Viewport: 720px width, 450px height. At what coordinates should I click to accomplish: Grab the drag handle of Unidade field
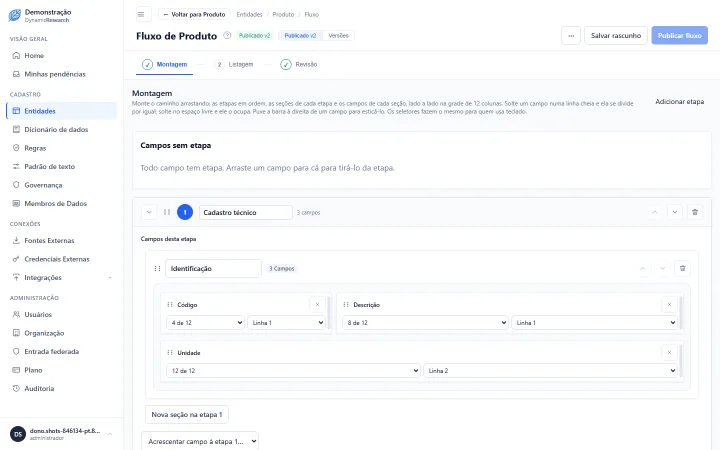tap(170, 353)
